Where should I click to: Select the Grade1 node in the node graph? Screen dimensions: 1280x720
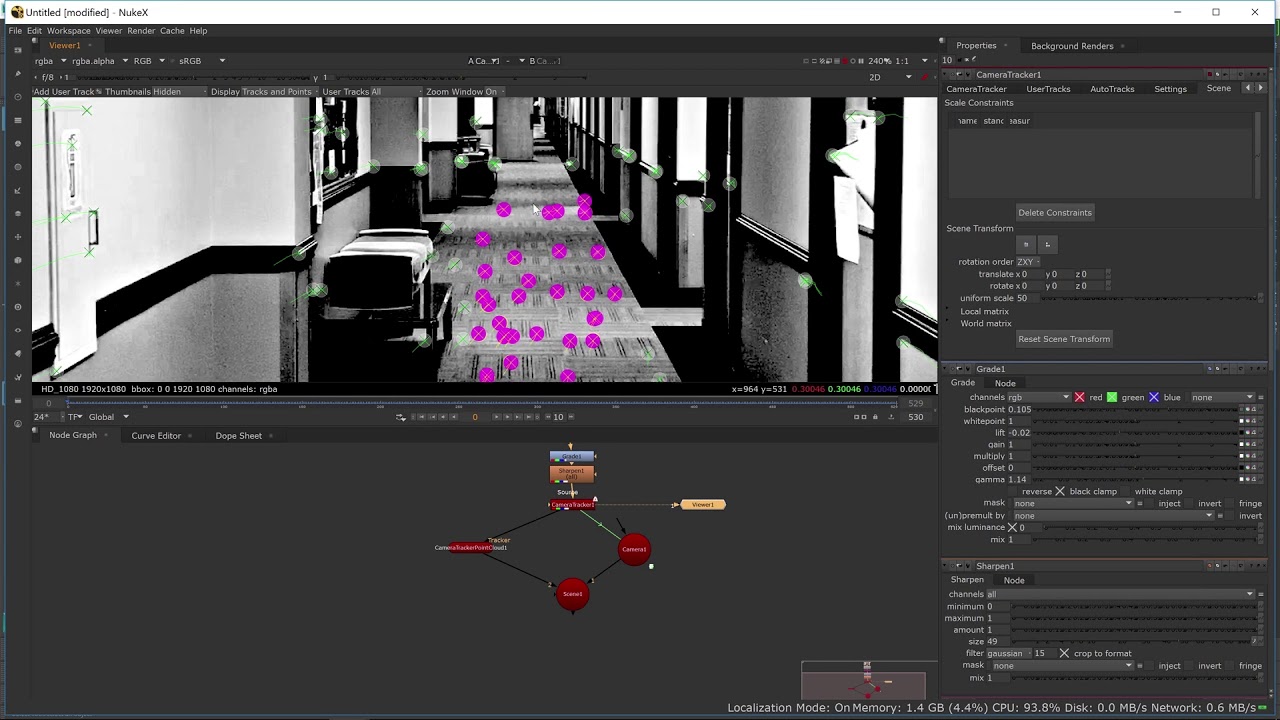(x=571, y=457)
